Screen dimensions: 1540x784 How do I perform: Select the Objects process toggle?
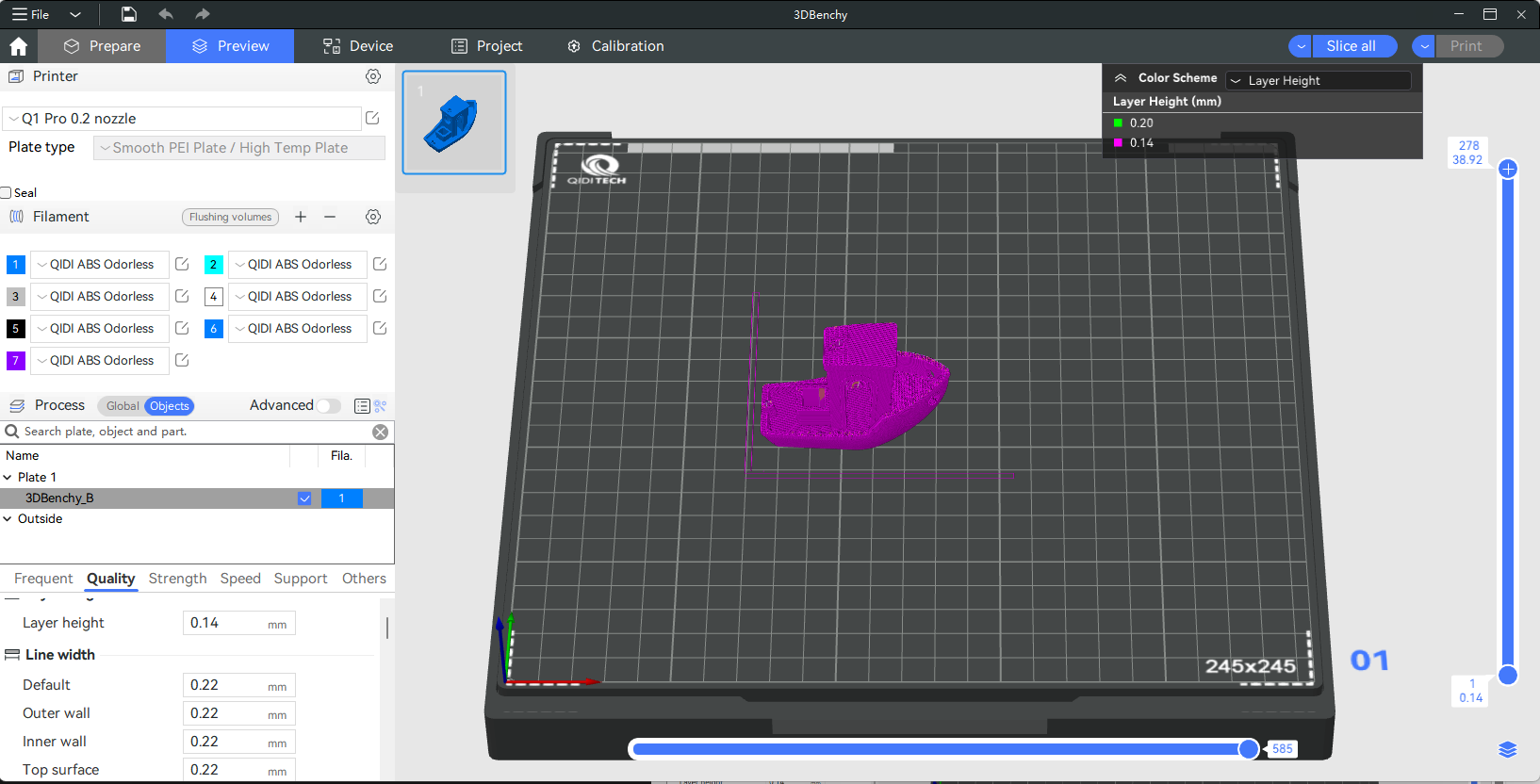coord(170,406)
